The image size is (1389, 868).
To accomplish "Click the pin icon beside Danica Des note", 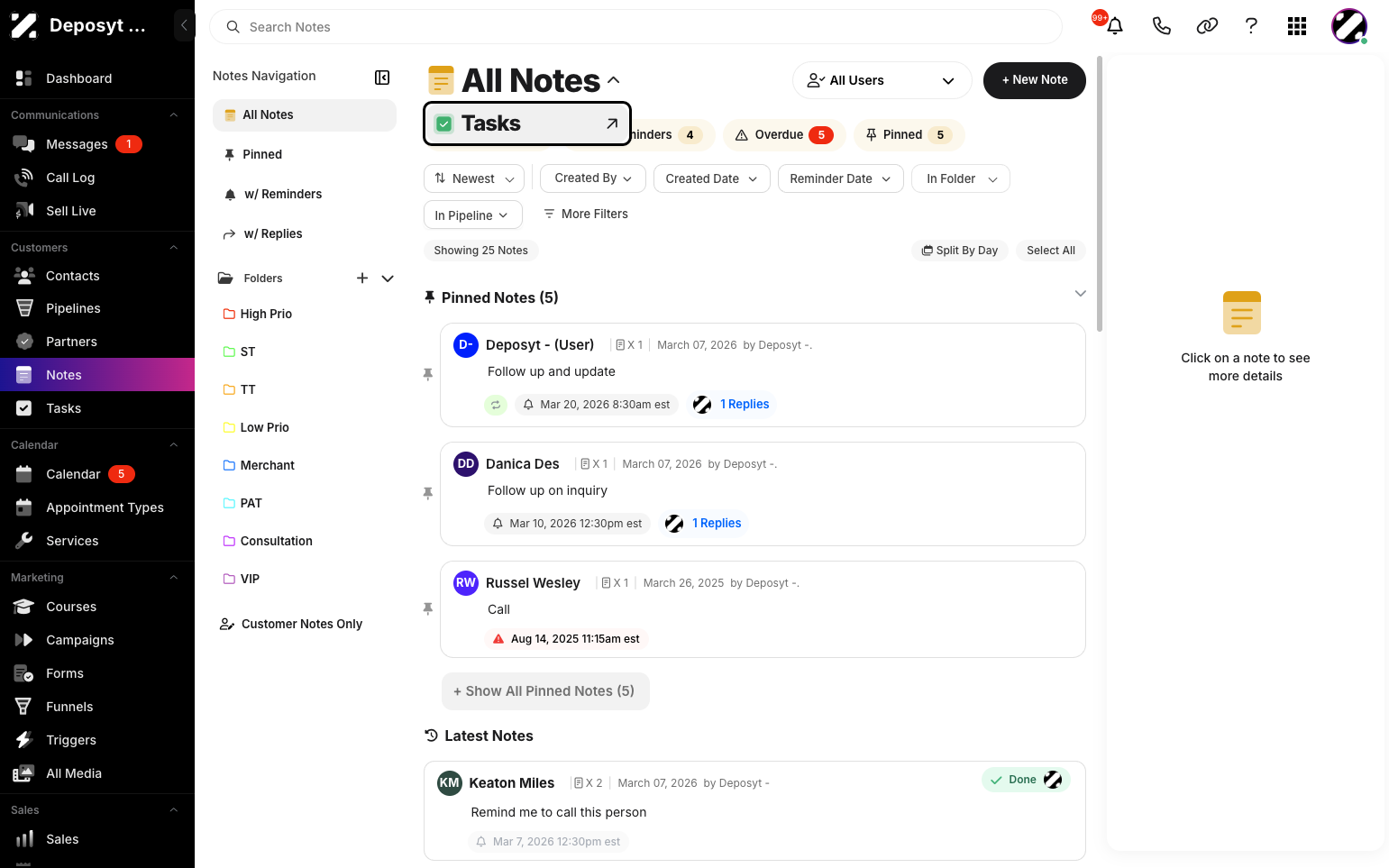I will pyautogui.click(x=428, y=493).
